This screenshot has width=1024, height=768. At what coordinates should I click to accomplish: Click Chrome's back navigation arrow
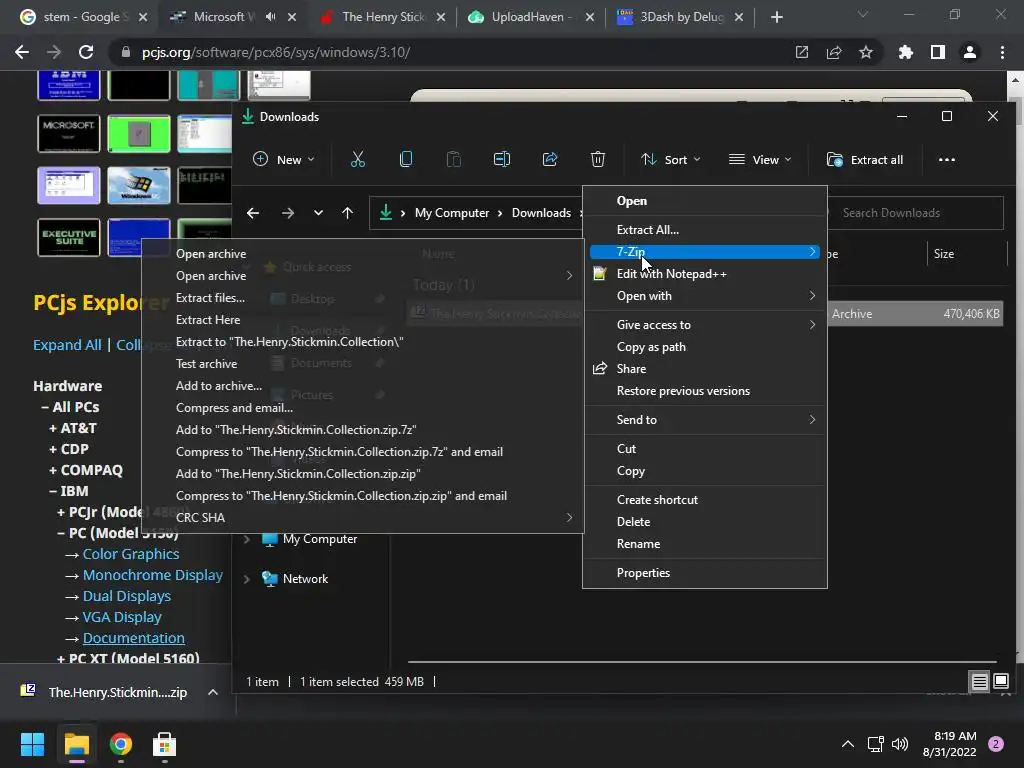tap(22, 52)
